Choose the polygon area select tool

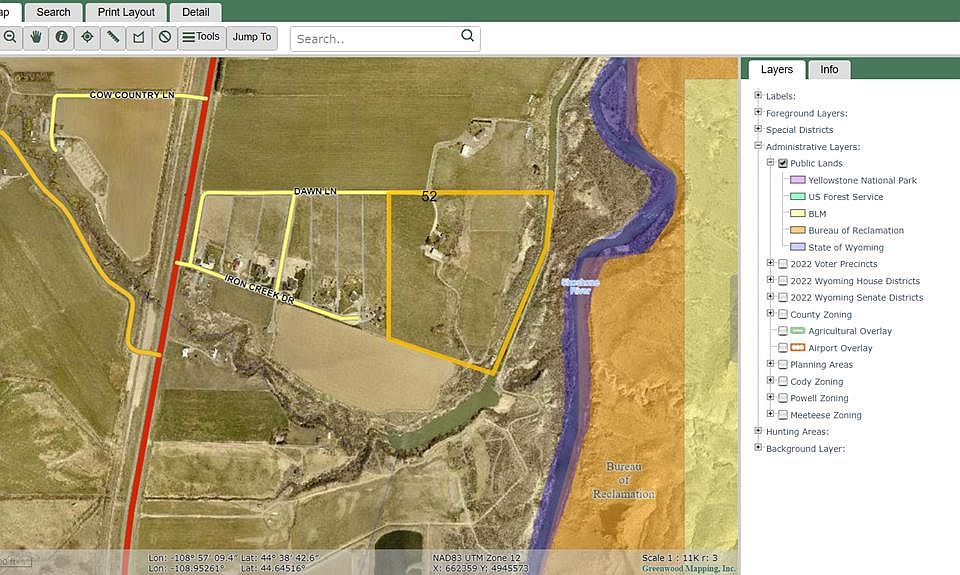139,37
